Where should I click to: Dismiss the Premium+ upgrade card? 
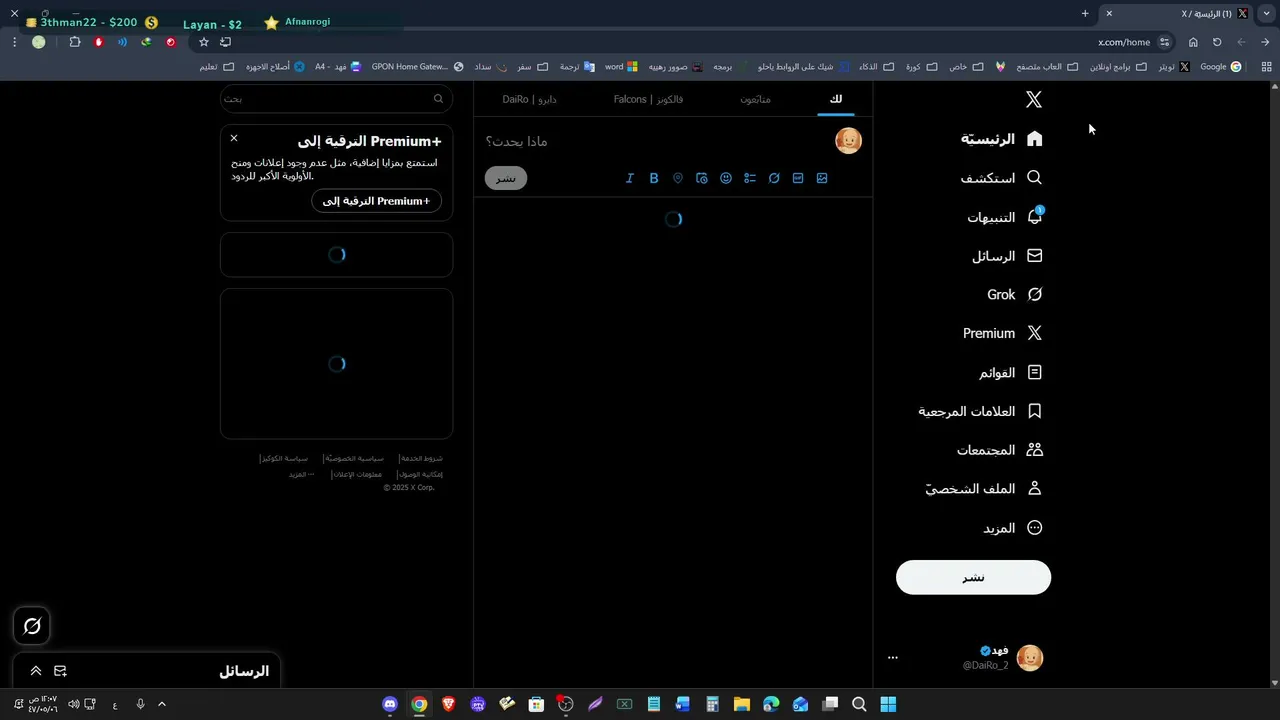click(234, 138)
